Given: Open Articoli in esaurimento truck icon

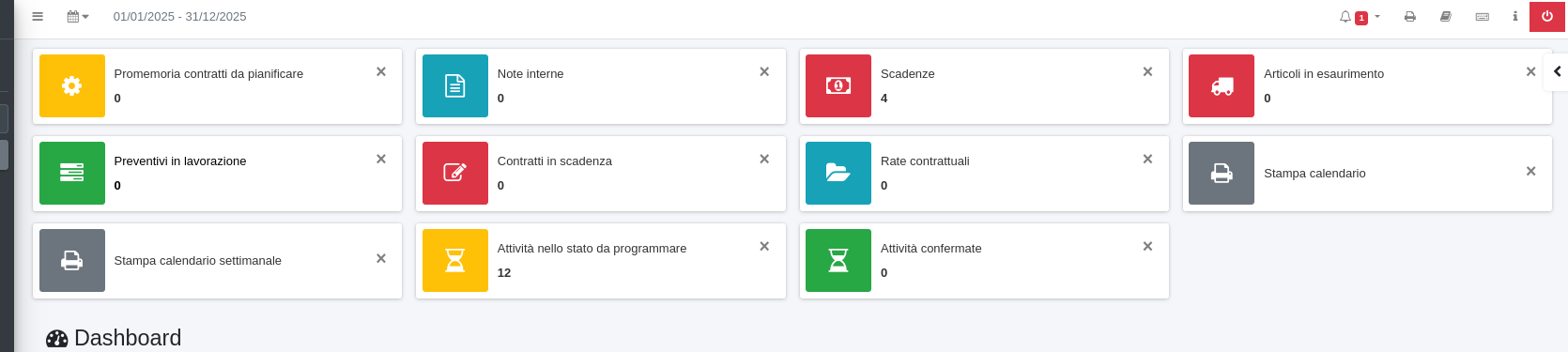Looking at the screenshot, I should 1222,85.
